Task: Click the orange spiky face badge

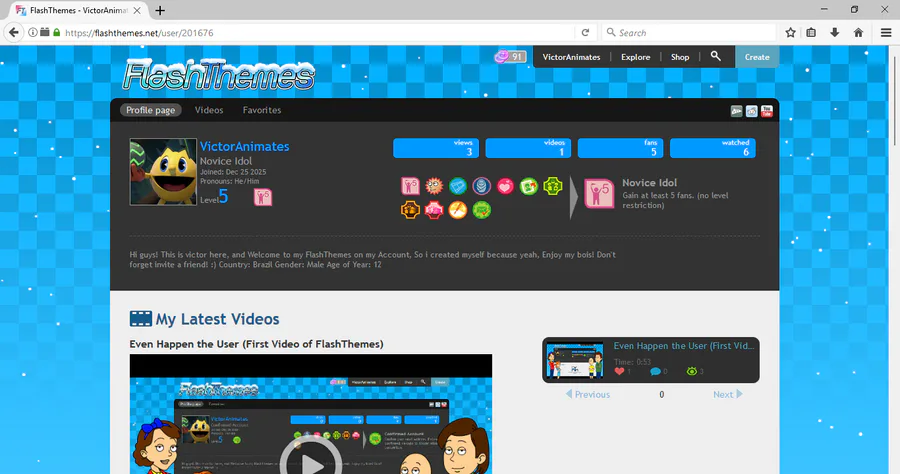Action: [434, 186]
